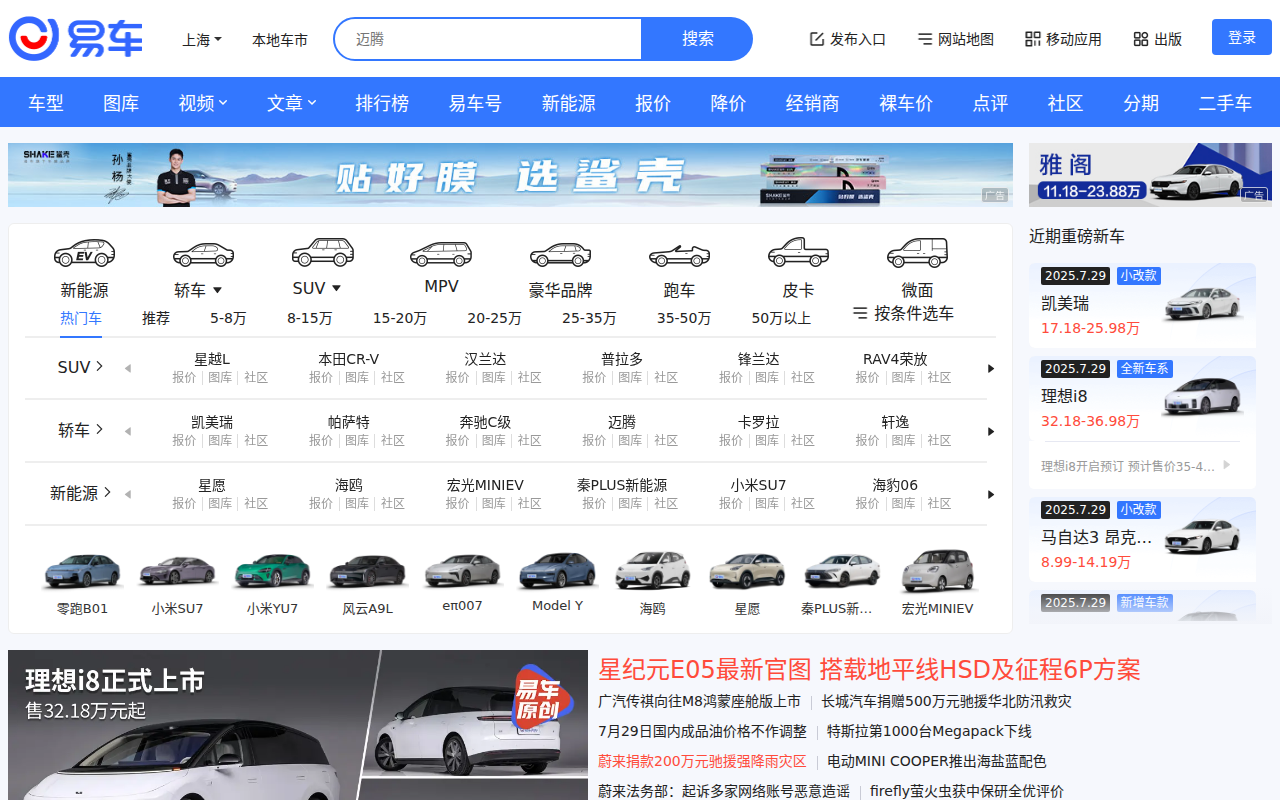Go to 新能源 in the blue navigation bar
The width and height of the screenshot is (1280, 800).
point(569,103)
